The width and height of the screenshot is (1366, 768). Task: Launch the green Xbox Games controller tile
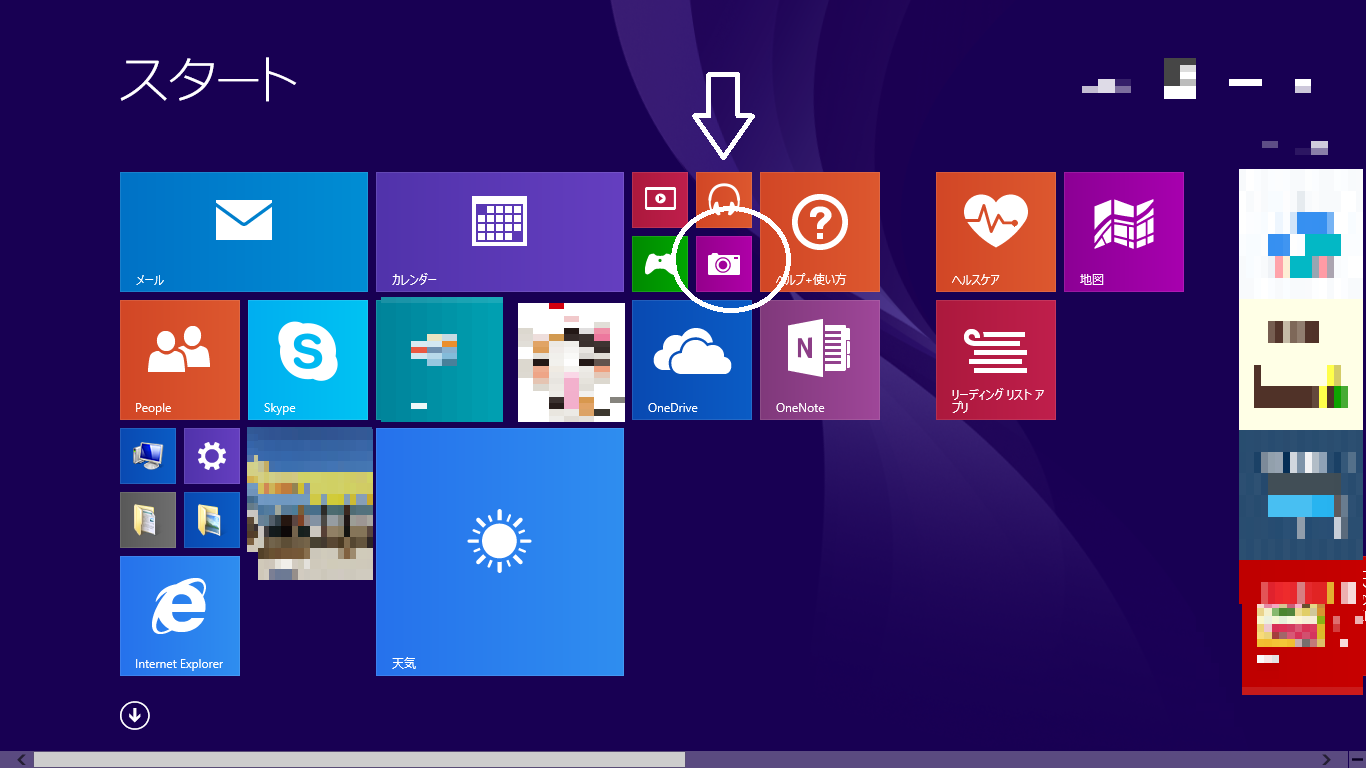660,264
